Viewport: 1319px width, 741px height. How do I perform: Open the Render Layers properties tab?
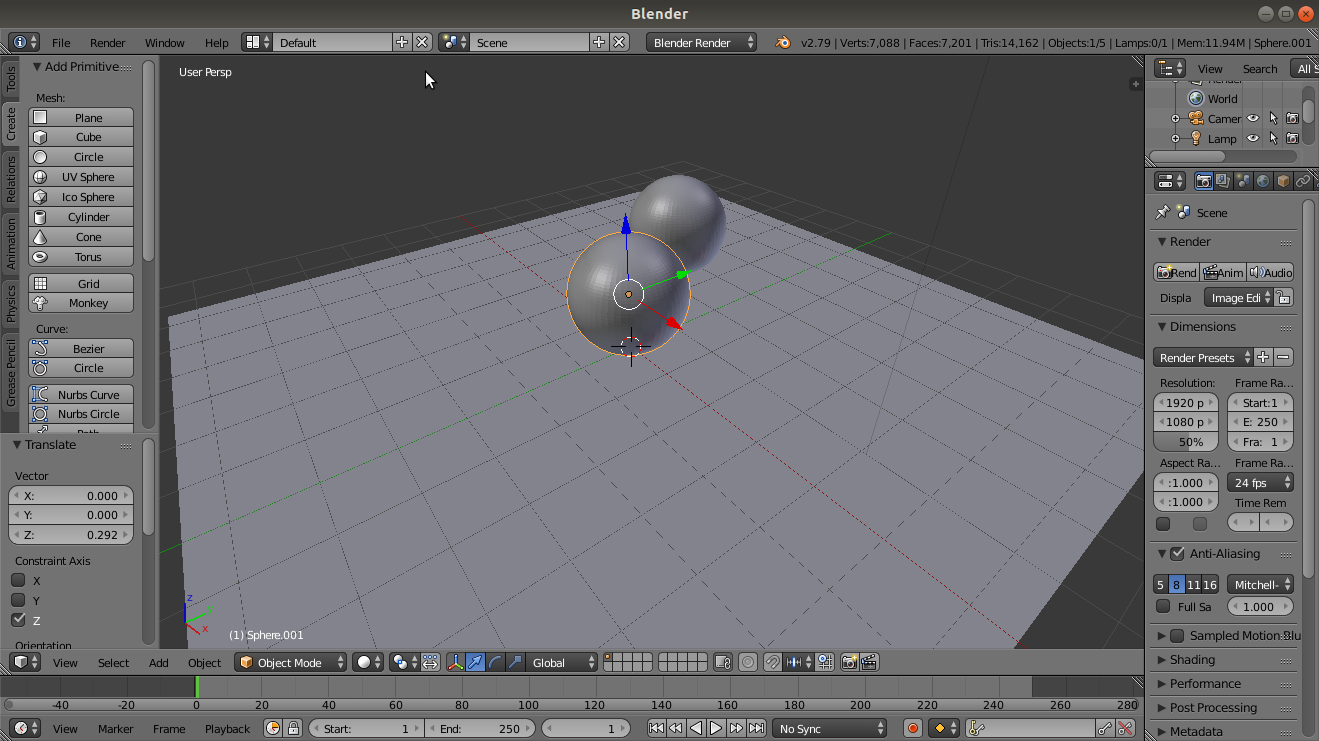(x=1223, y=181)
